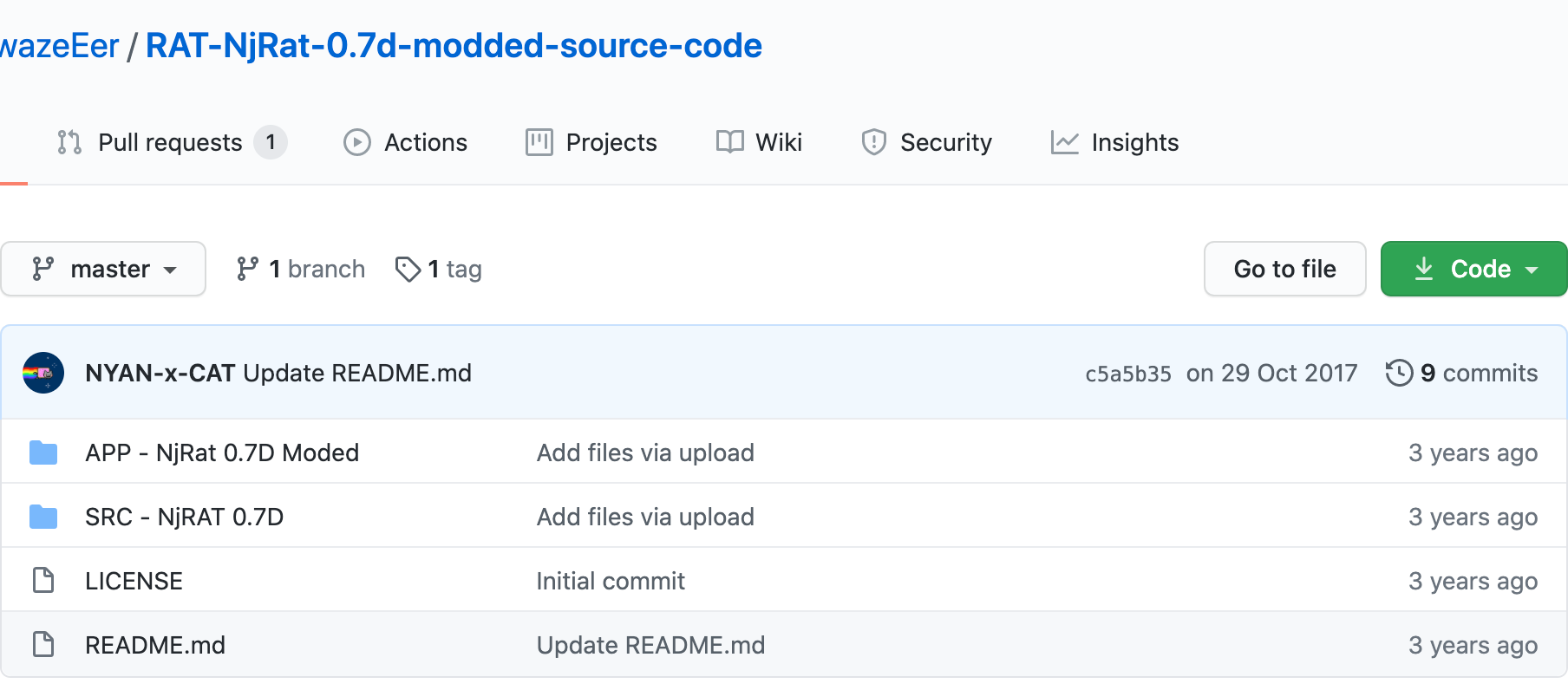Click the Security shield icon

coord(874,142)
